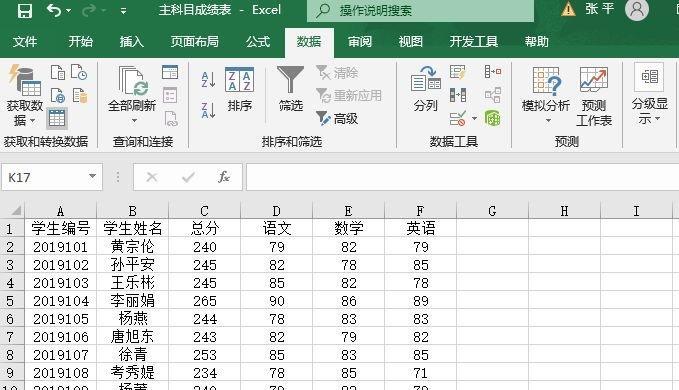
Task: Sort ascending with the A-Z icon
Action: point(208,80)
